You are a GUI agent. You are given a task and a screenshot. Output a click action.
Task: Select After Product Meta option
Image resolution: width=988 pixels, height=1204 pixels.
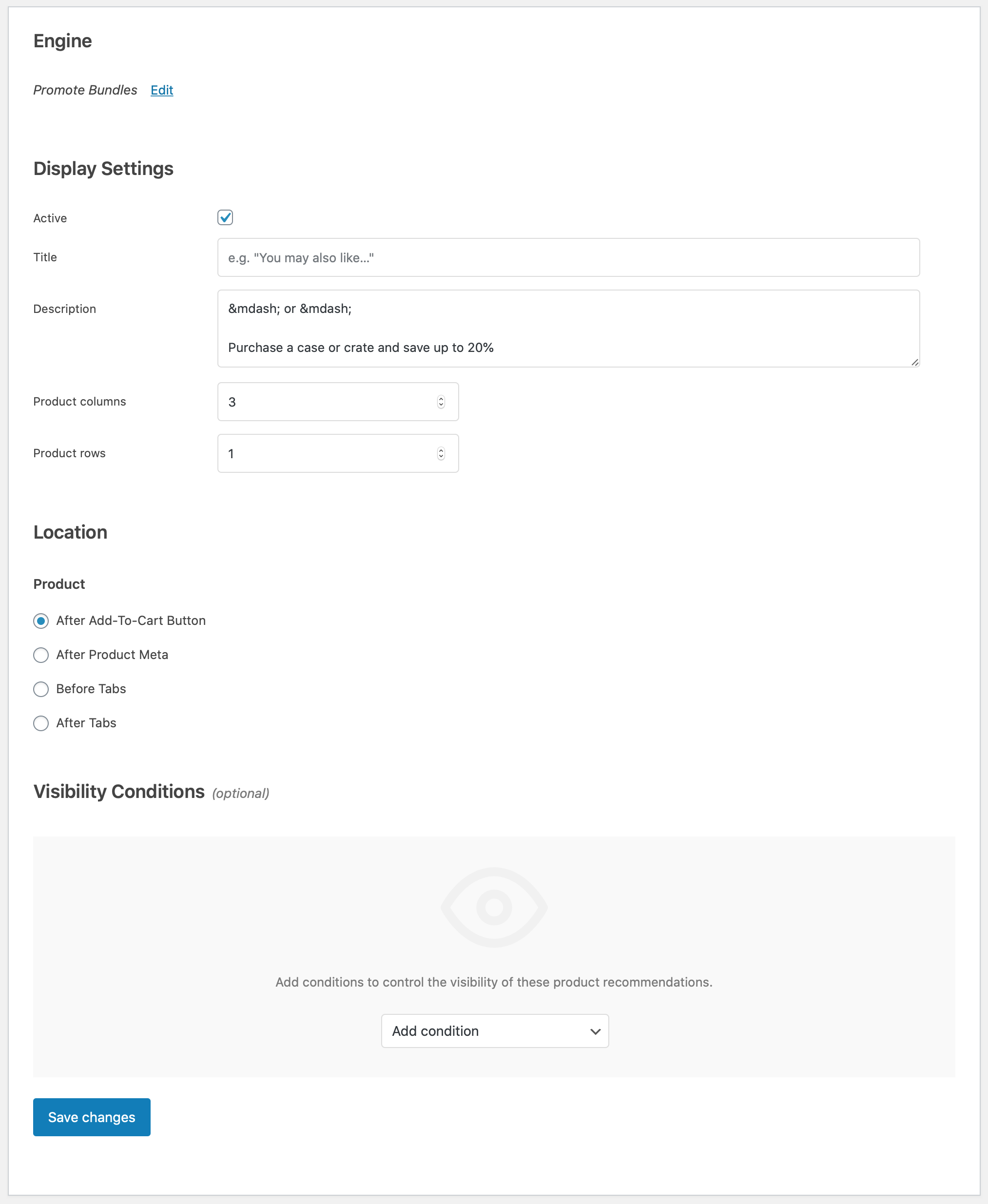(41, 655)
